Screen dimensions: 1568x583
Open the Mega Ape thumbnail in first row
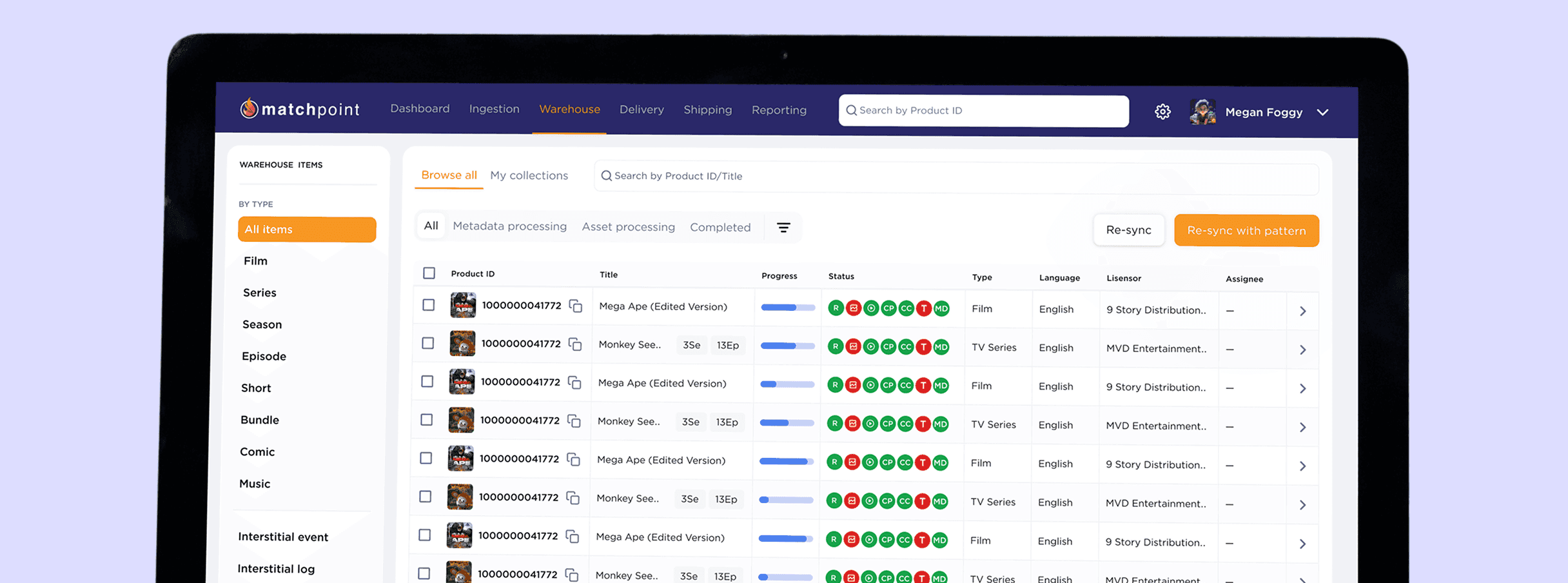(463, 305)
